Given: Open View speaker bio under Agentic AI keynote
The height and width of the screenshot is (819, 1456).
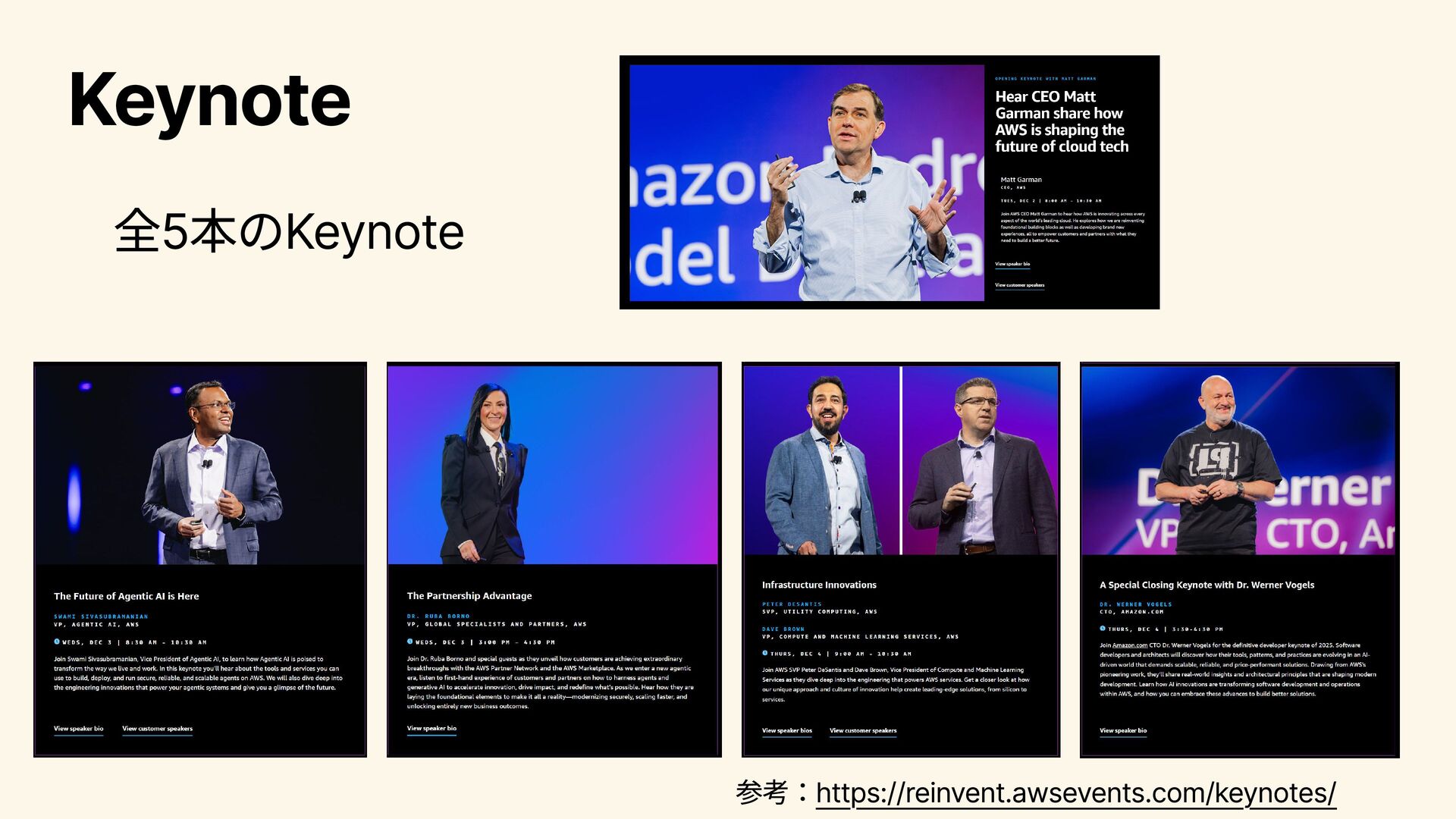Looking at the screenshot, I should coord(78,729).
